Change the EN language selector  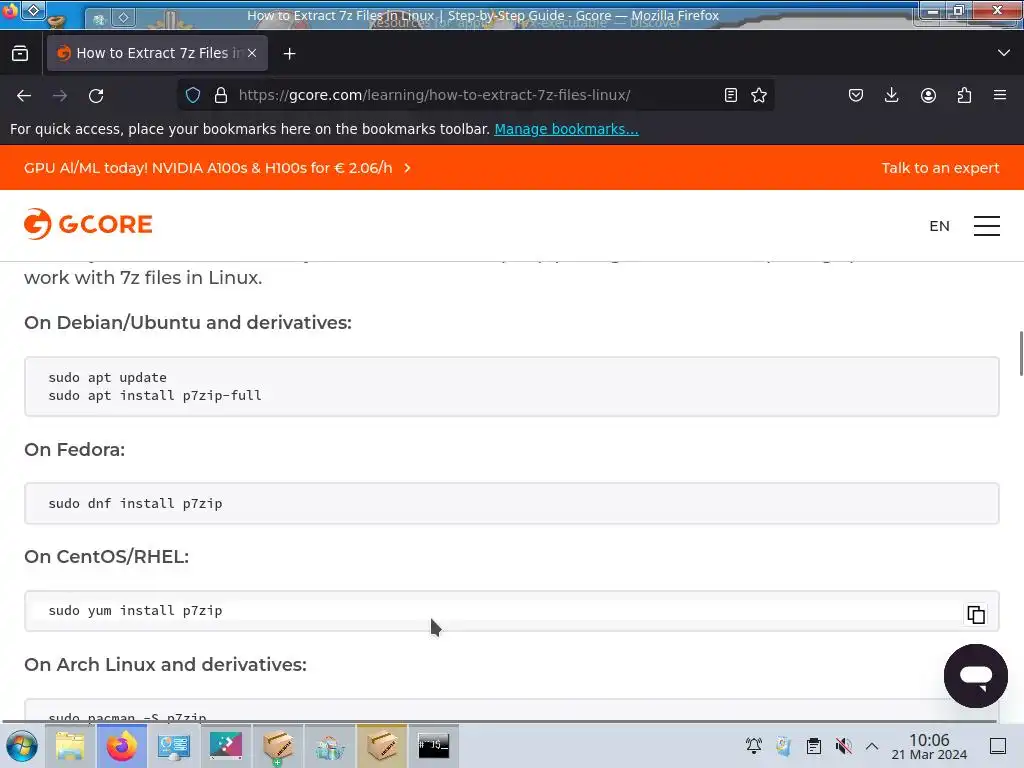(x=939, y=226)
